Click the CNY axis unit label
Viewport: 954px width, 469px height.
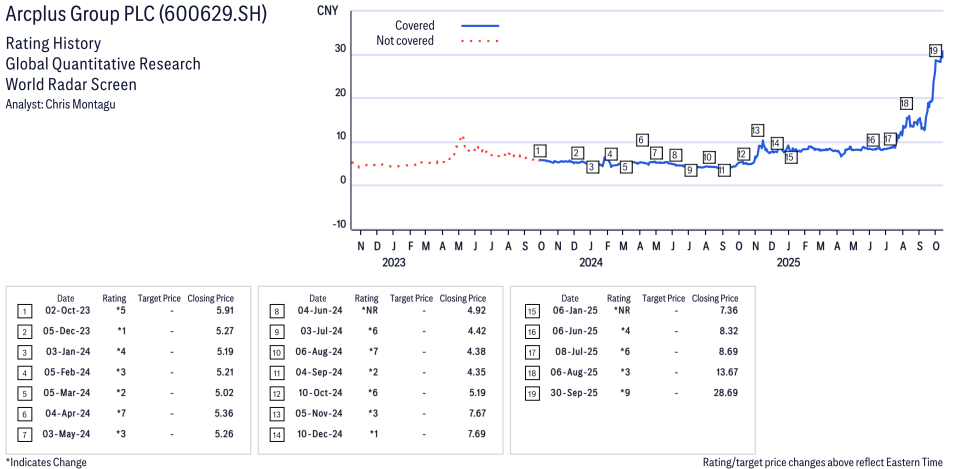(326, 10)
